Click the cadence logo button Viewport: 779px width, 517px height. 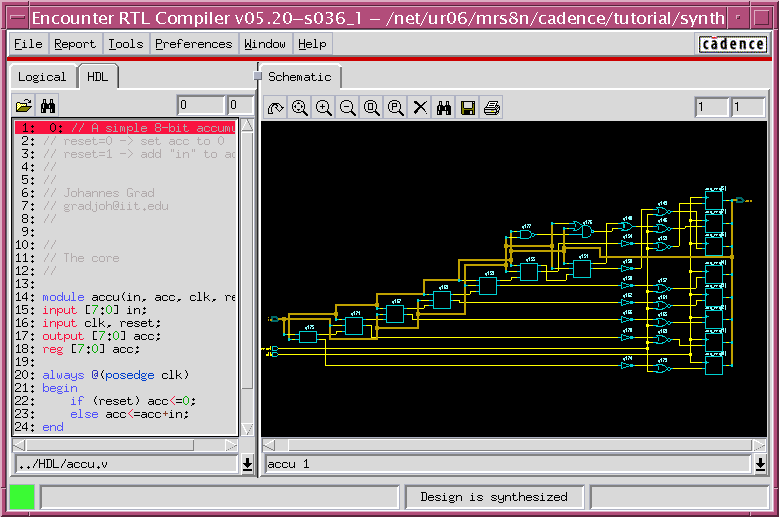click(732, 44)
